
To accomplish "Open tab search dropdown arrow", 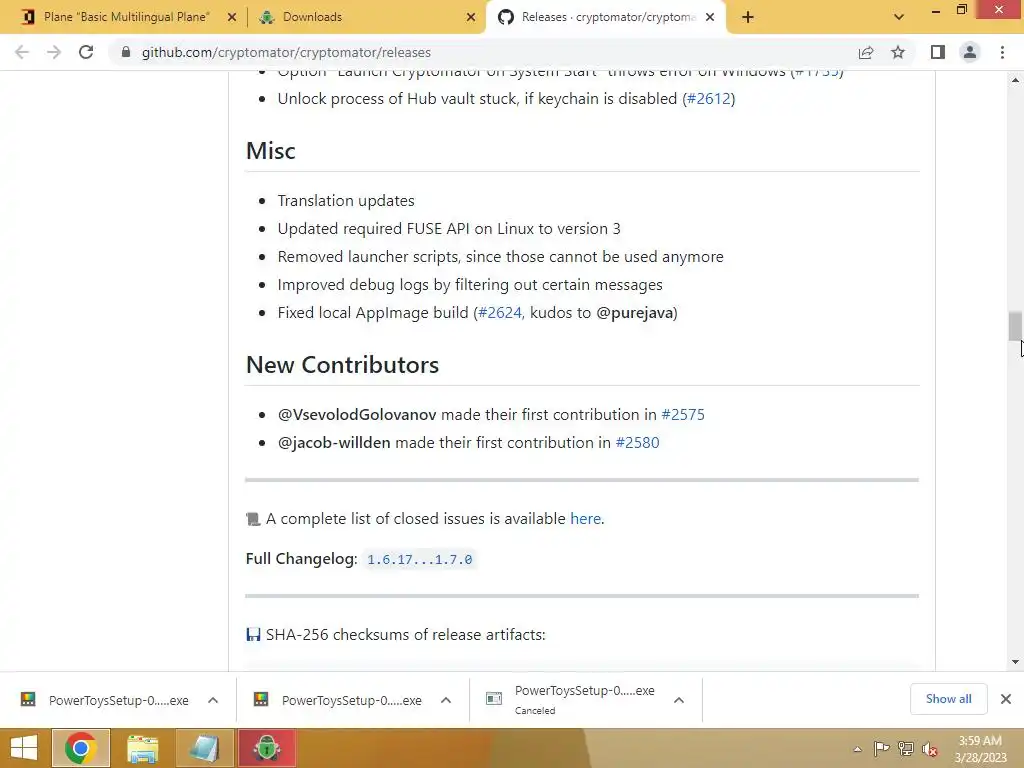I will click(899, 17).
